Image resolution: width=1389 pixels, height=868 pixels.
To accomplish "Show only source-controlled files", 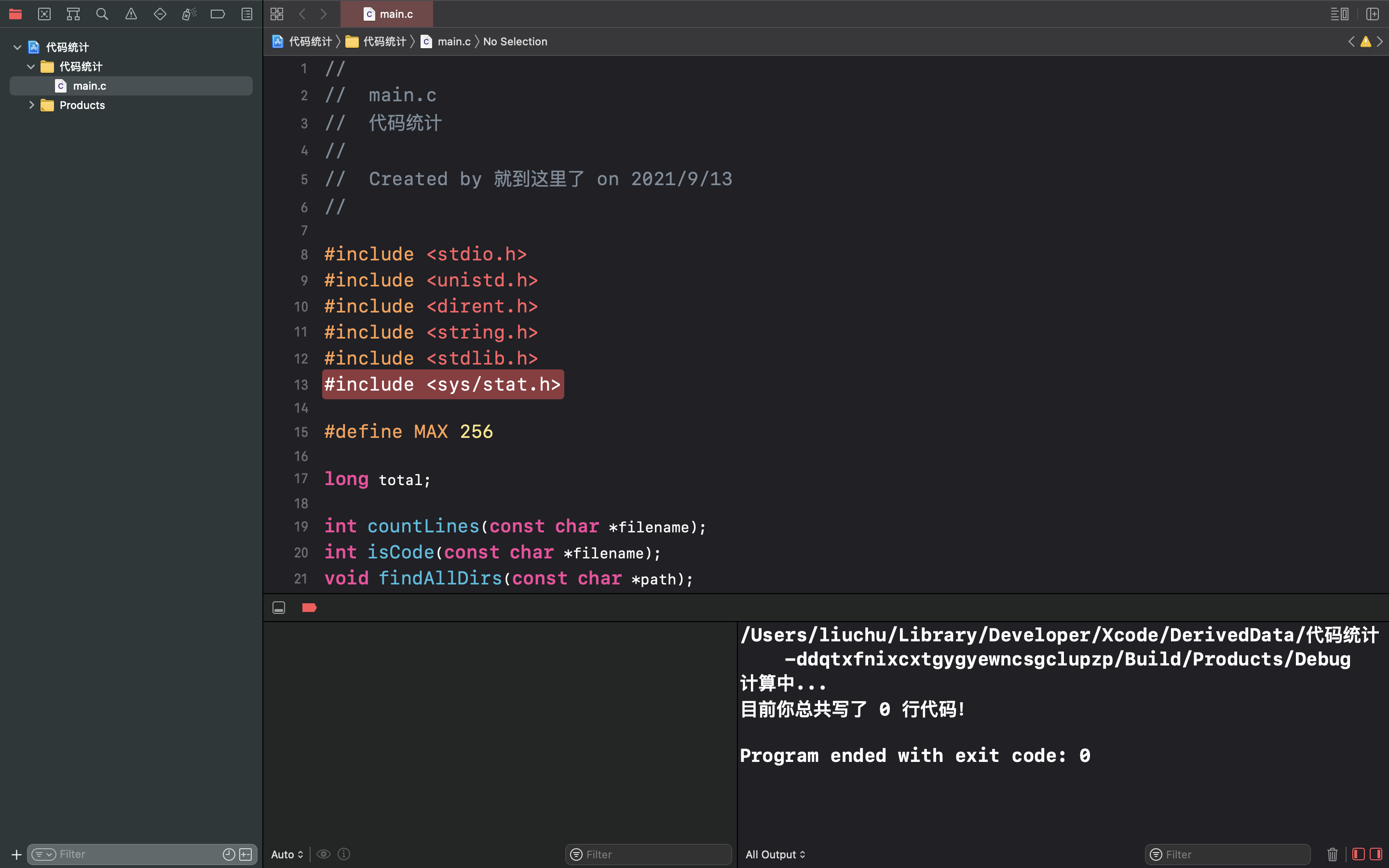I will tap(245, 854).
